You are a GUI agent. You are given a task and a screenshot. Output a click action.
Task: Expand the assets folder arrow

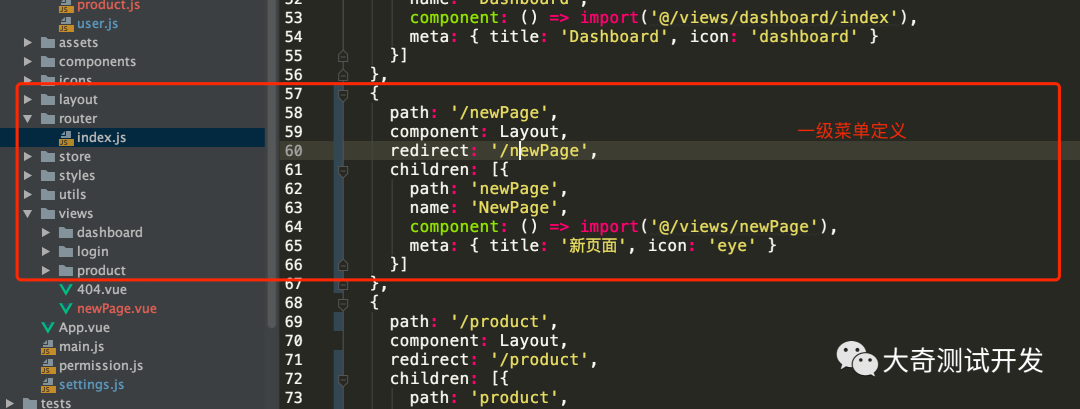pos(28,43)
